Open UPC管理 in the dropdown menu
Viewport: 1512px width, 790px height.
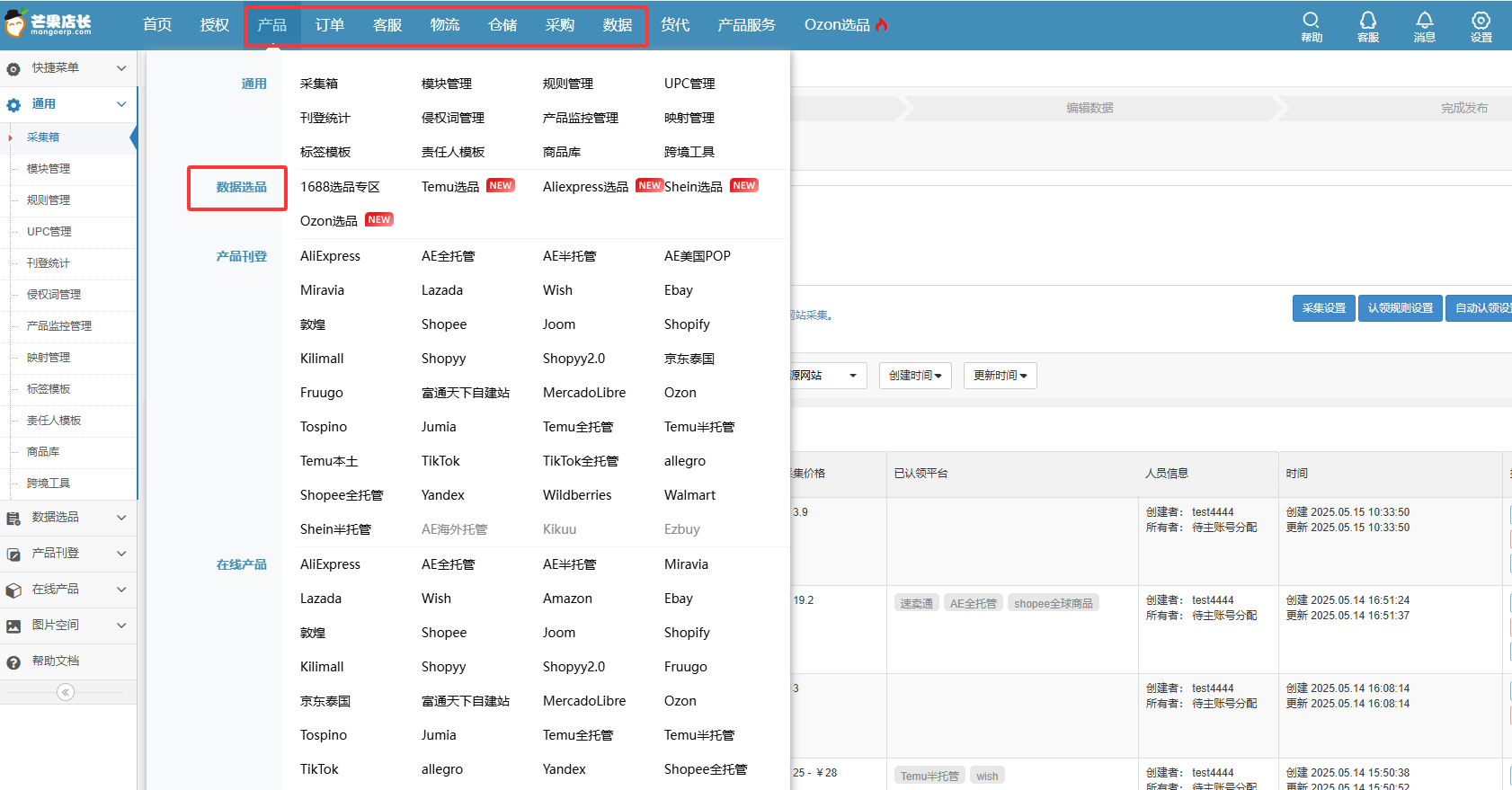coord(689,84)
